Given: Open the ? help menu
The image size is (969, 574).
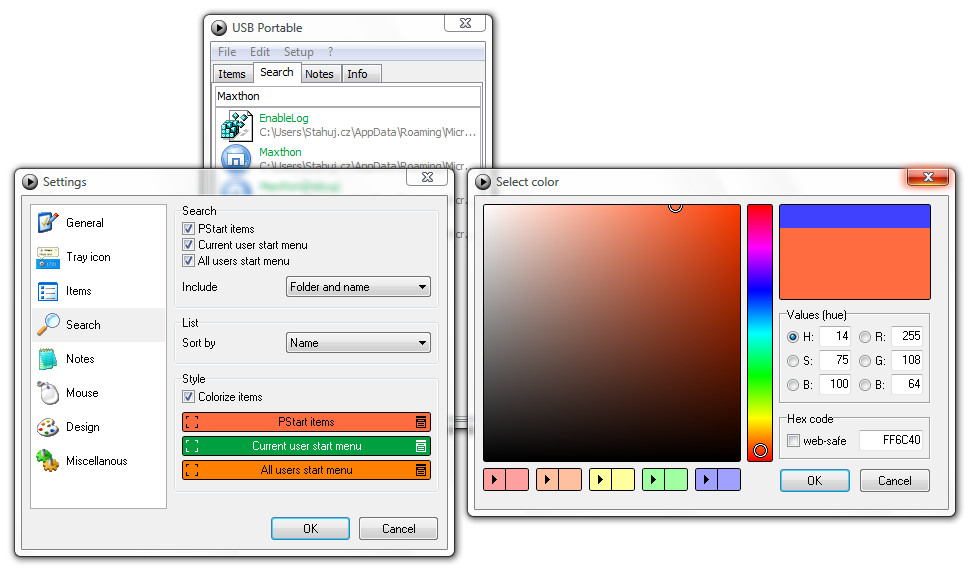Looking at the screenshot, I should 331,52.
